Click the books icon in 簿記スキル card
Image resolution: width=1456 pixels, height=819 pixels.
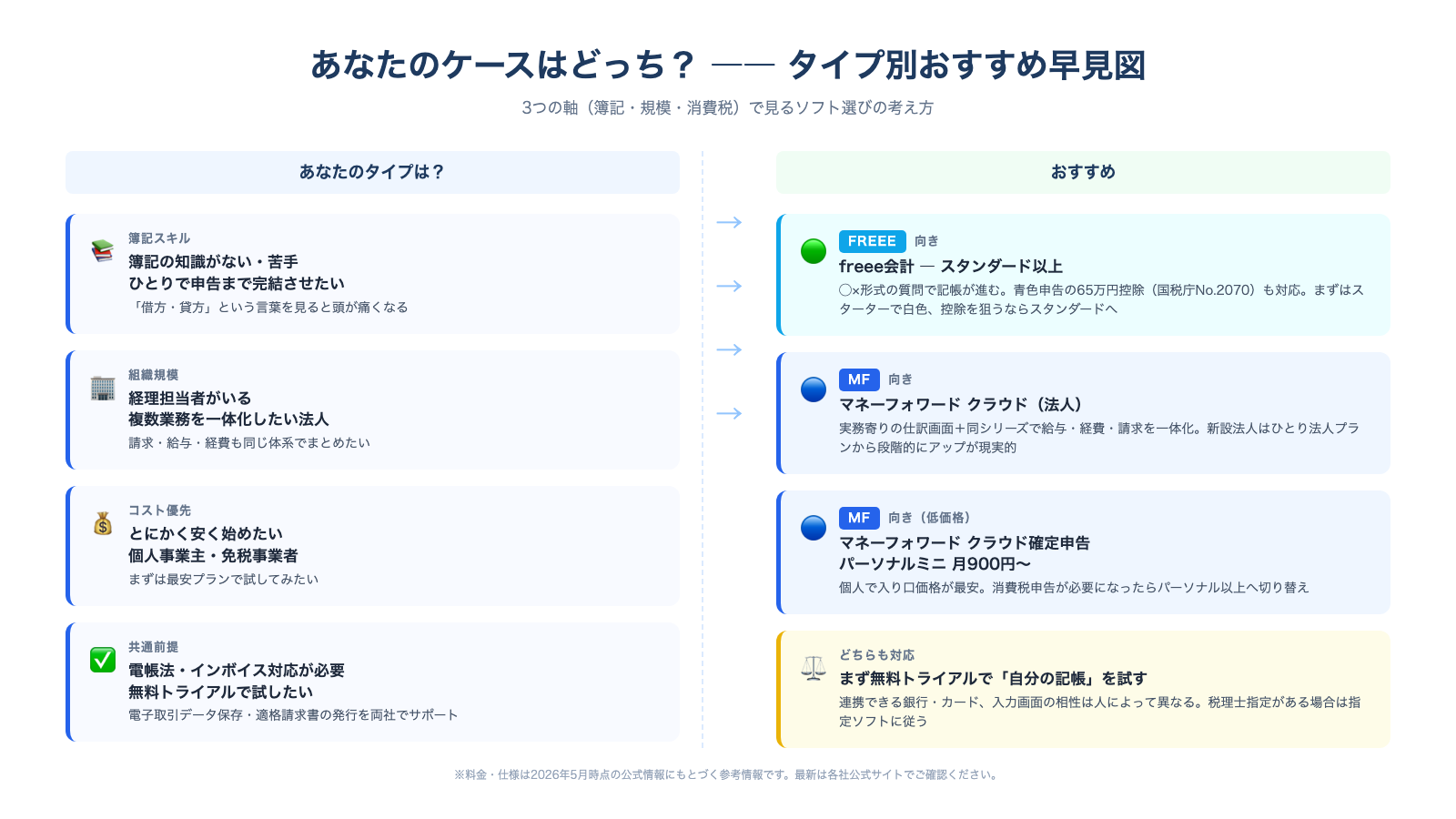click(103, 251)
